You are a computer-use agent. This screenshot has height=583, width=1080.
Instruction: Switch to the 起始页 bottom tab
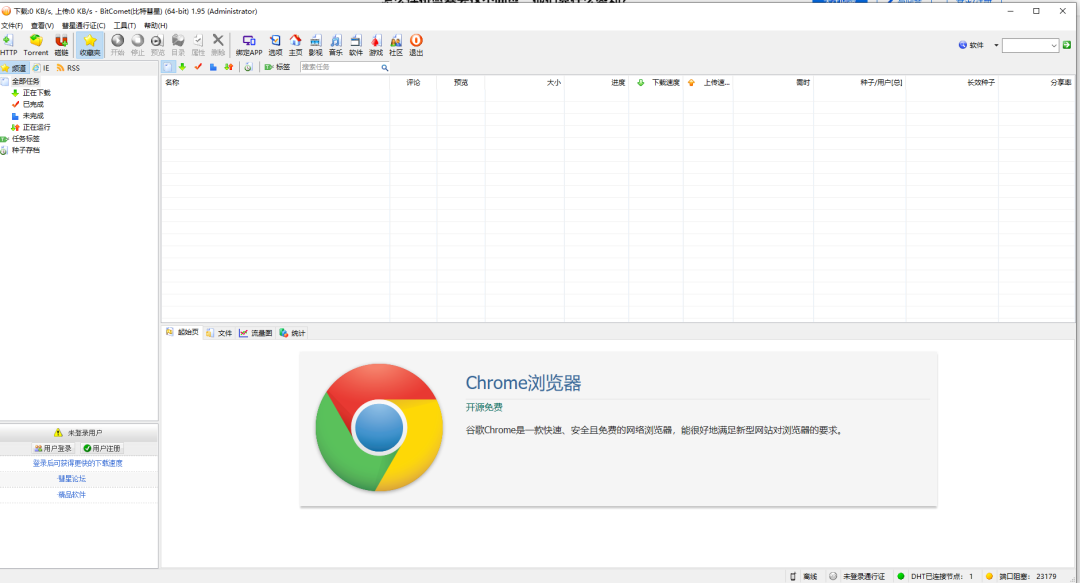point(183,332)
